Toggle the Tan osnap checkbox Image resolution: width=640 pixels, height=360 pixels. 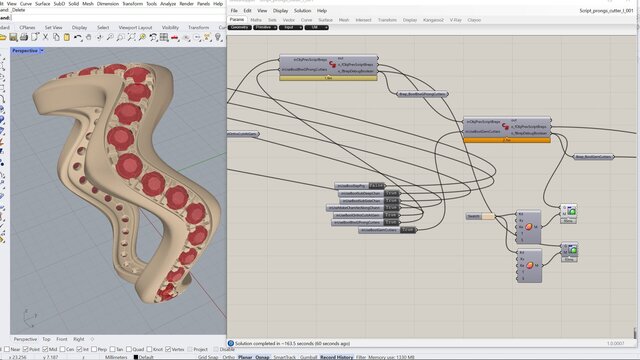pos(112,349)
